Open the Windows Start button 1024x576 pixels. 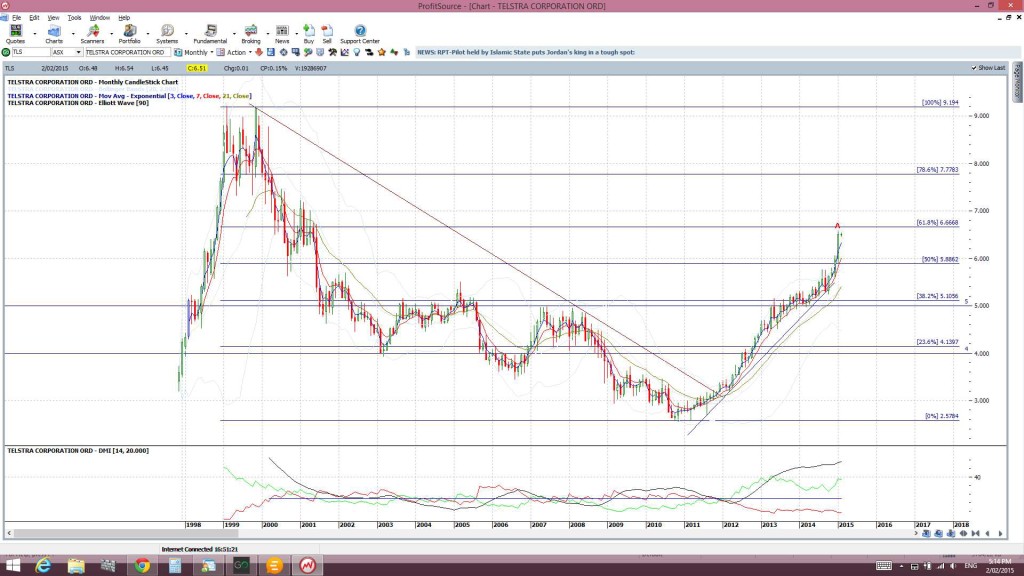(12, 566)
